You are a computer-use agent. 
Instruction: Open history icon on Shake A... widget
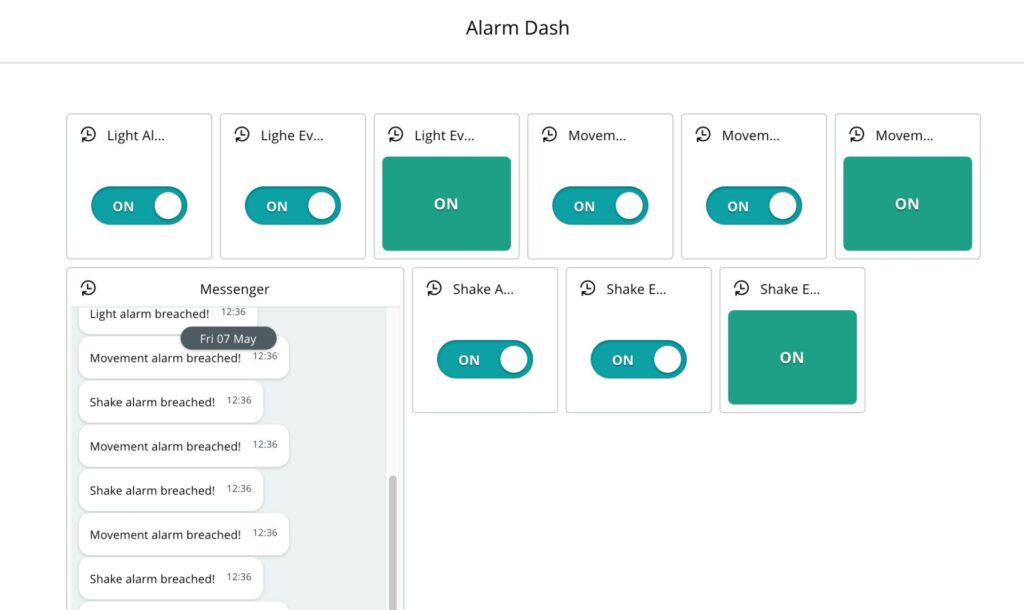[x=434, y=288]
